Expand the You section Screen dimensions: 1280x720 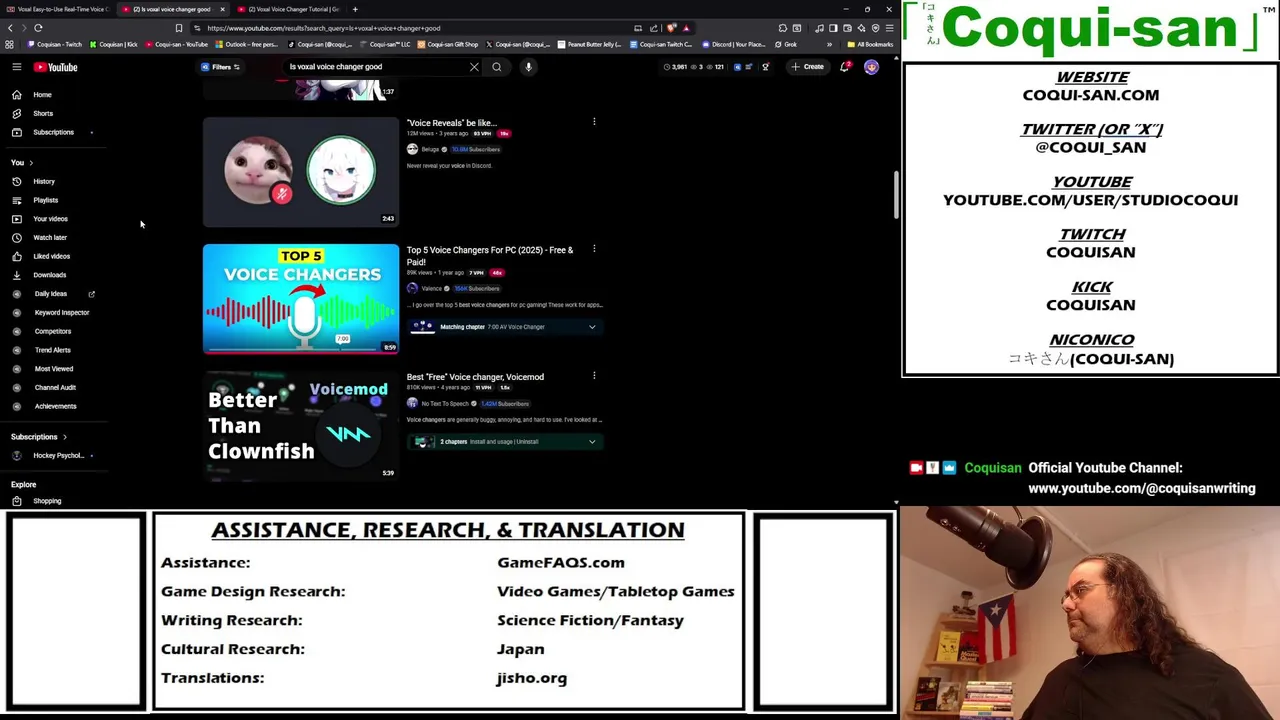(22, 163)
